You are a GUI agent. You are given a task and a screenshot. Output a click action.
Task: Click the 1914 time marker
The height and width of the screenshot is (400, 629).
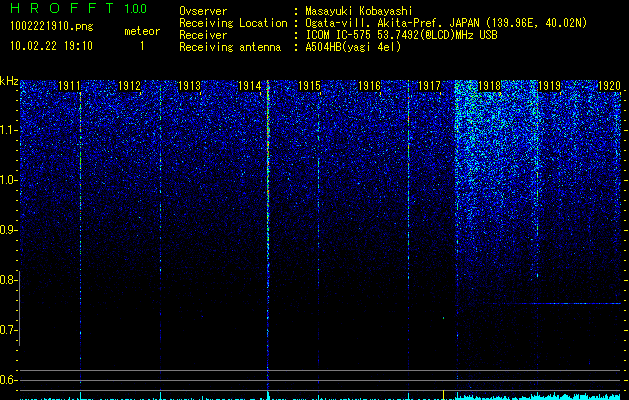[x=250, y=86]
